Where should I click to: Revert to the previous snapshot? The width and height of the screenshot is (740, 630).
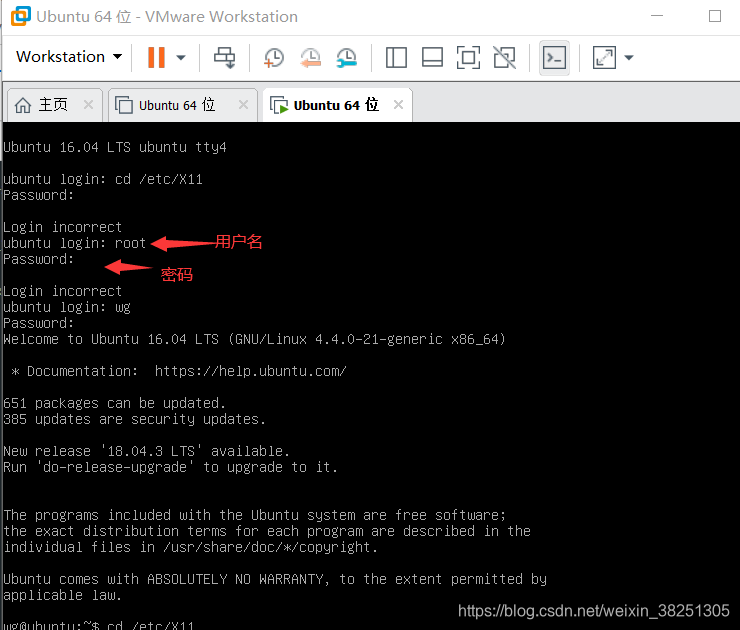pyautogui.click(x=311, y=58)
